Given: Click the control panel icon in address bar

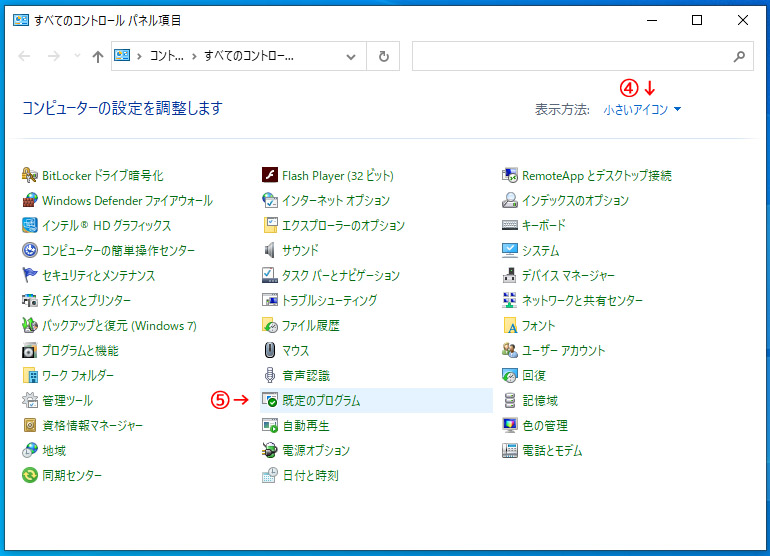Looking at the screenshot, I should (122, 56).
